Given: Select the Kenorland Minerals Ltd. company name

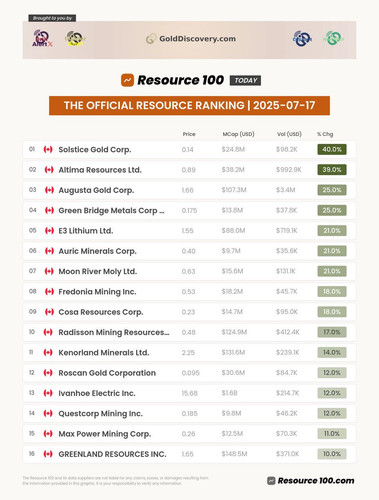Looking at the screenshot, I should (x=104, y=353).
